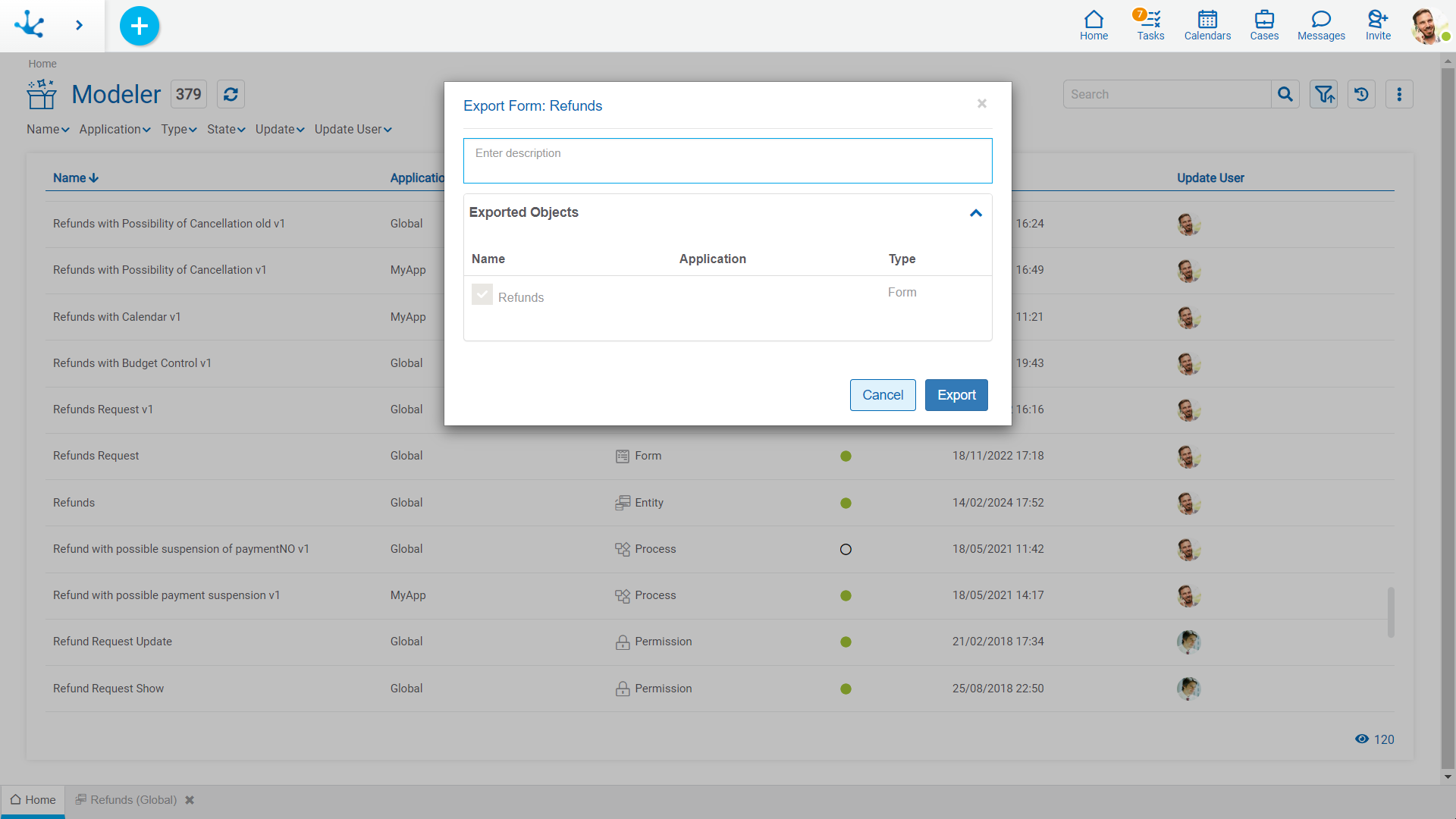
Task: Click the search magnifier icon
Action: point(1285,94)
